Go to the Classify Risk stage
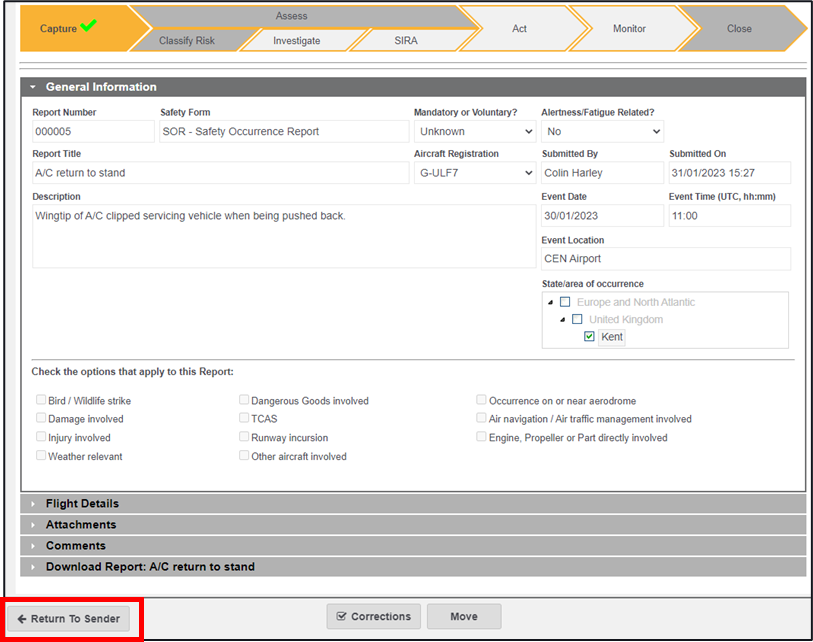This screenshot has height=642, width=813. coord(187,41)
